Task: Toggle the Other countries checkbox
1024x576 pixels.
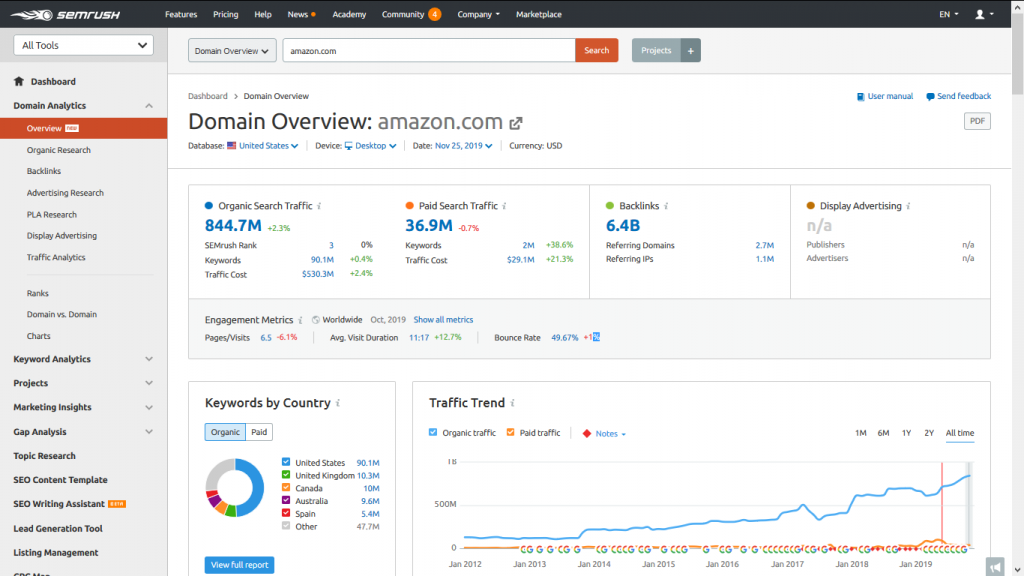Action: point(286,526)
